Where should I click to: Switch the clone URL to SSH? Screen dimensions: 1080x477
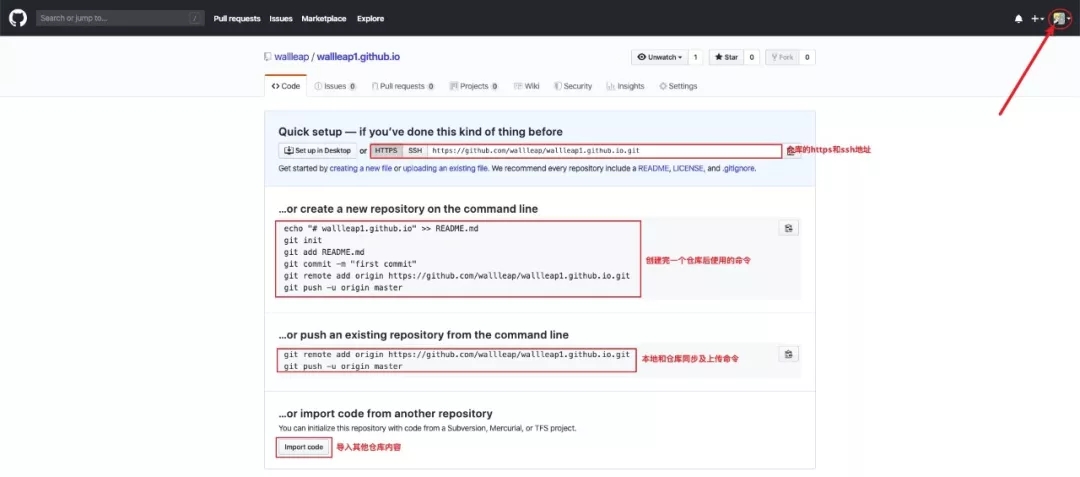[415, 150]
